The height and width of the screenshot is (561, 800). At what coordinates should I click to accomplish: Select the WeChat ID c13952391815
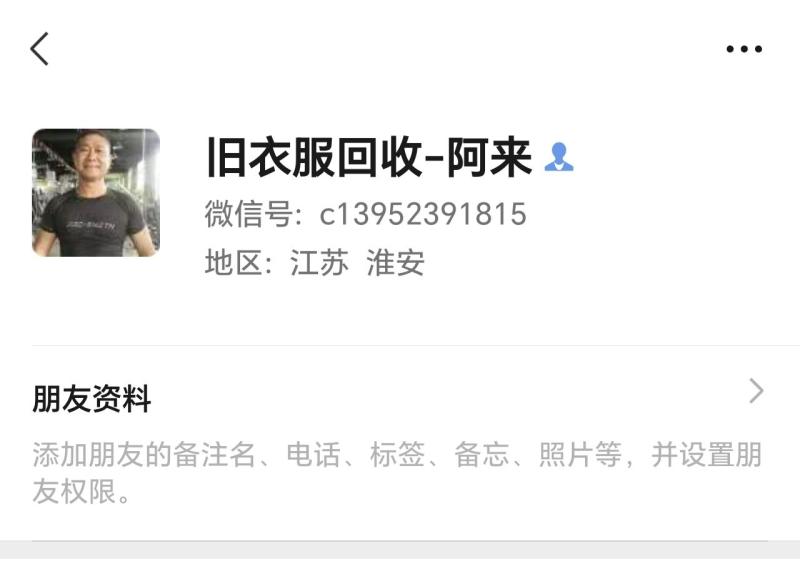click(422, 214)
